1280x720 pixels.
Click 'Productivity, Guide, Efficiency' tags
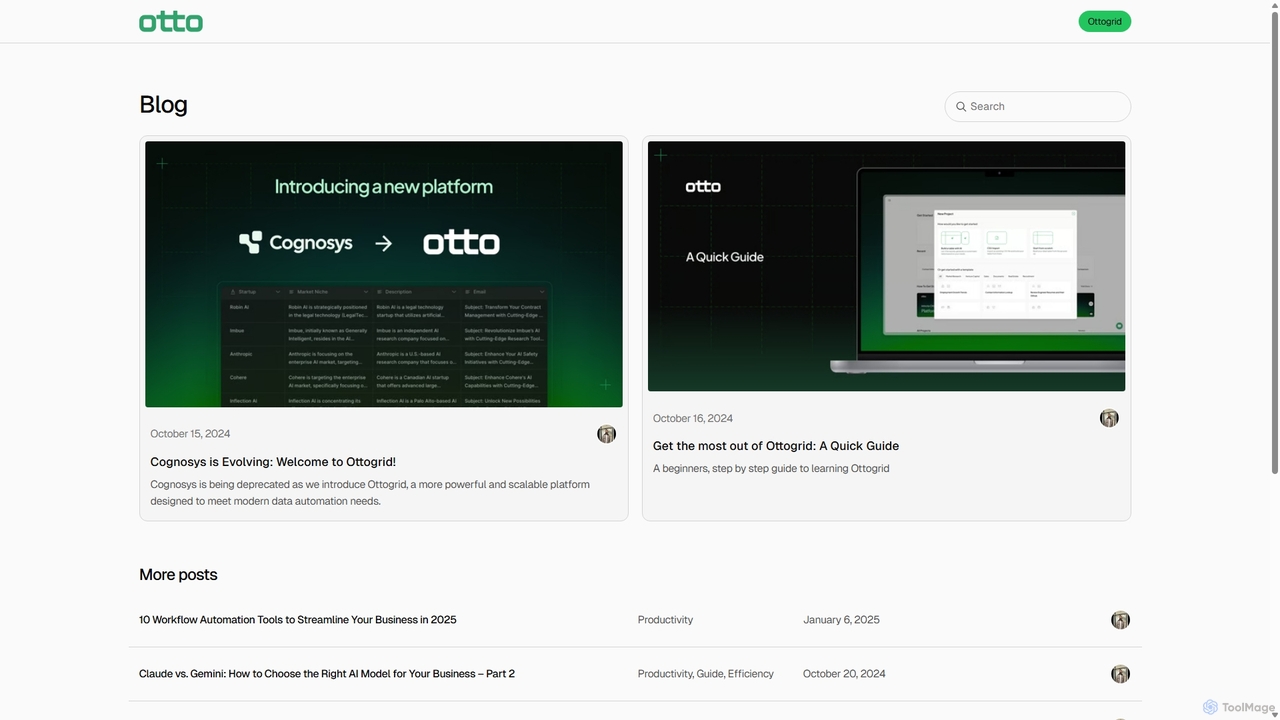click(706, 674)
